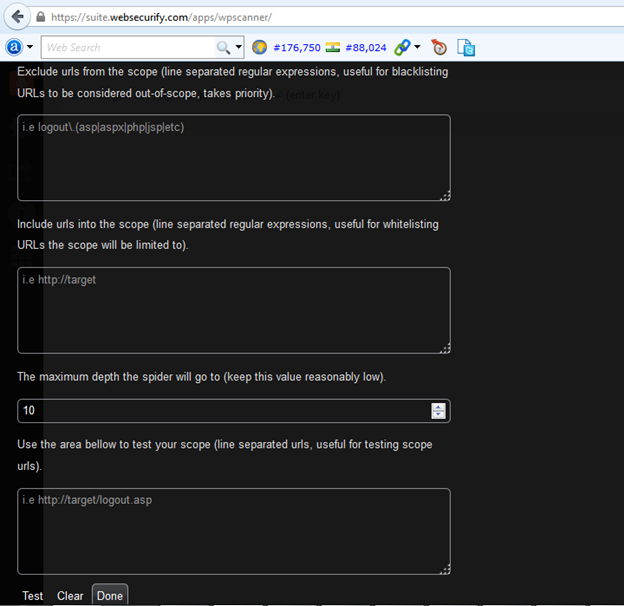Click the India flag rank icon

tap(333, 47)
